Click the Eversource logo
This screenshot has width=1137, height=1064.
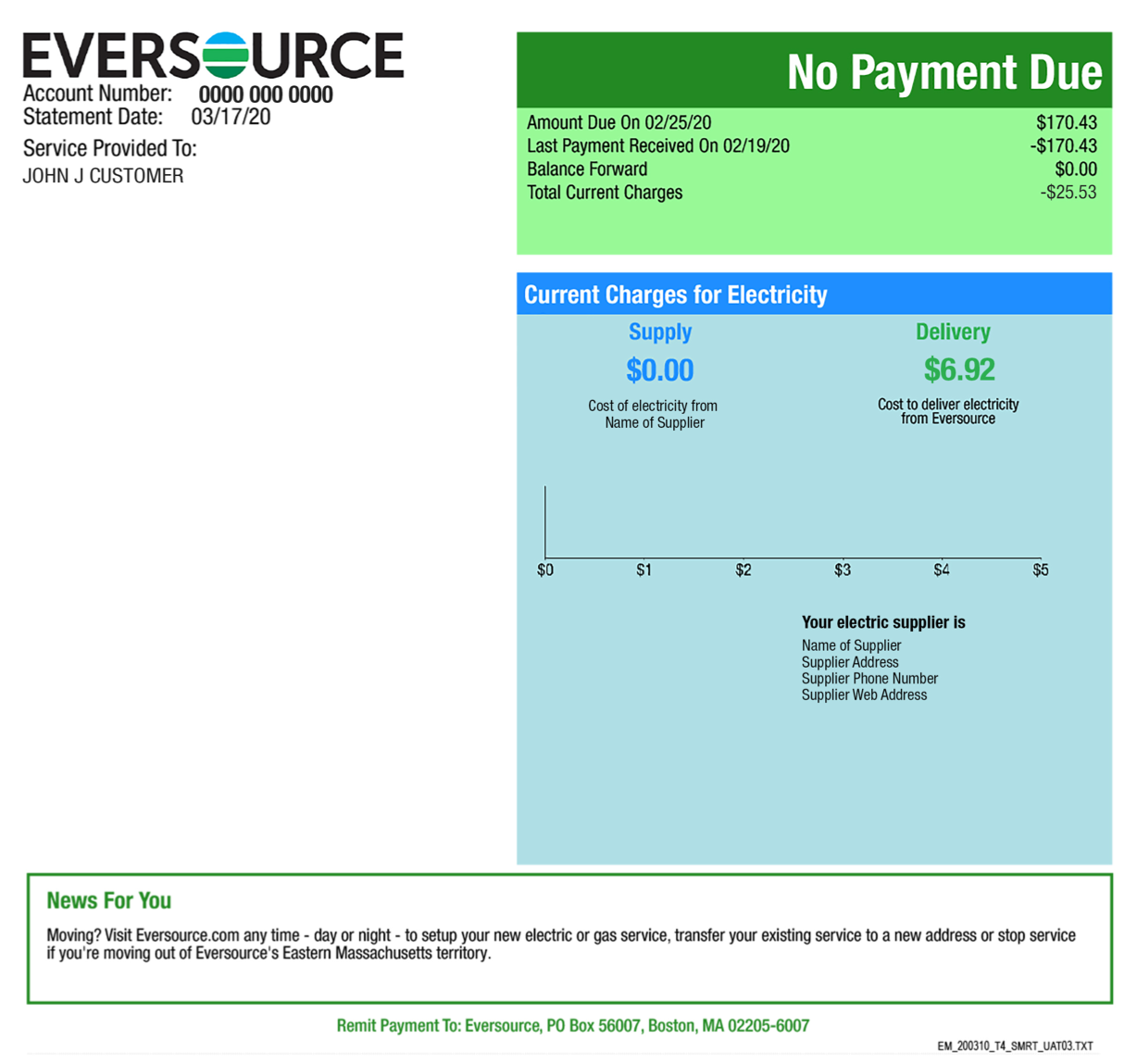coord(213,56)
